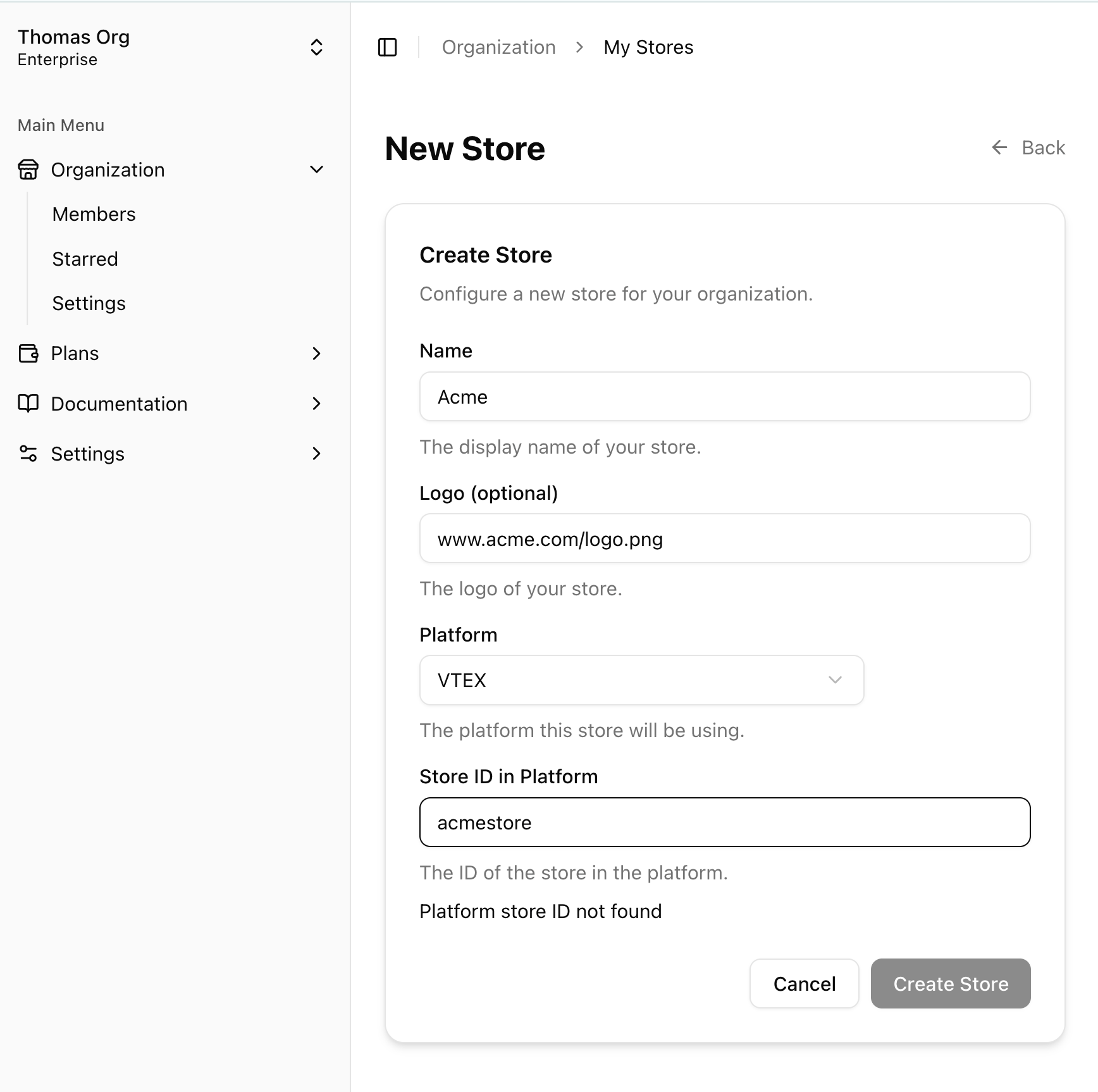Toggle the sidebar panel icon
This screenshot has width=1098, height=1092.
tap(387, 47)
